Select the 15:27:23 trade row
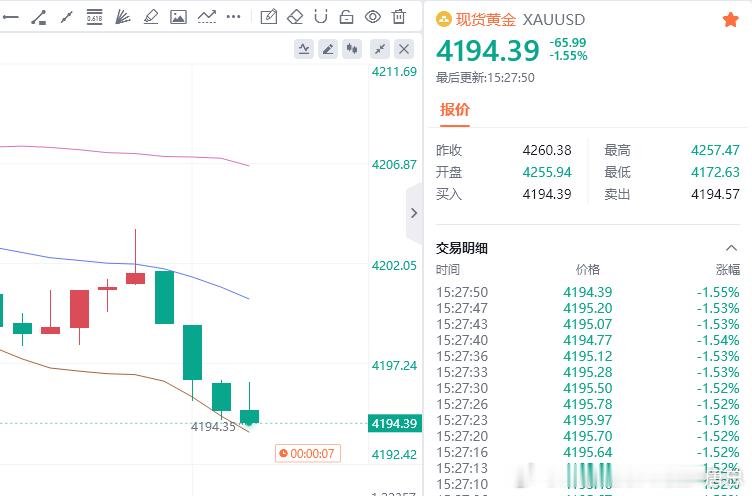This screenshot has height=496, width=752. coord(588,420)
